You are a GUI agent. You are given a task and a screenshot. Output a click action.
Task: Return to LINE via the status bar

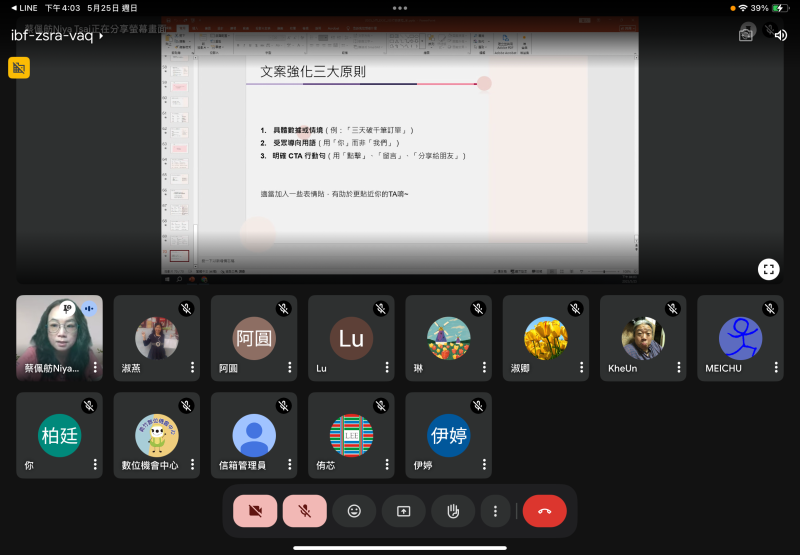point(24,7)
